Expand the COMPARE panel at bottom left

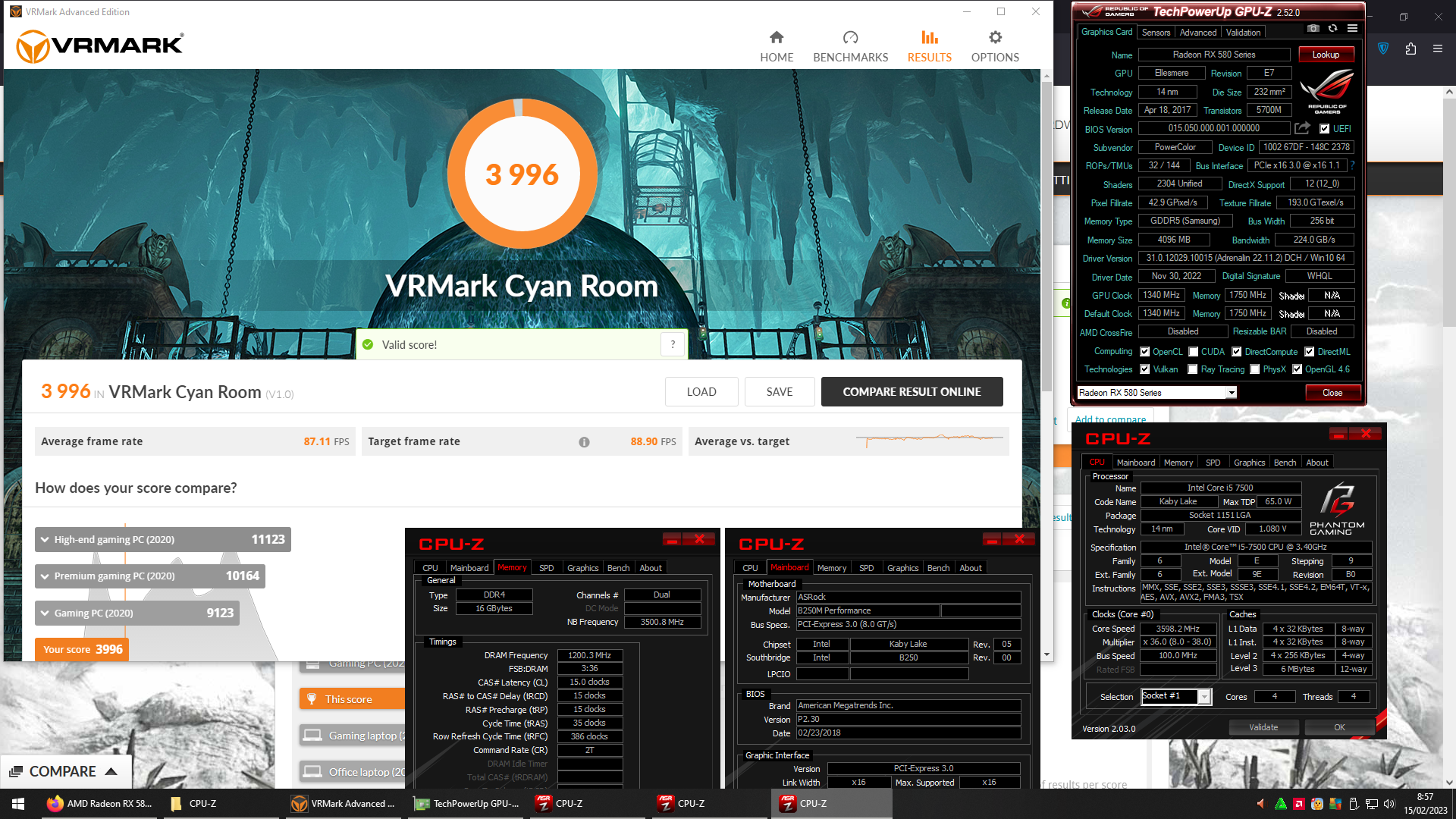pyautogui.click(x=65, y=771)
